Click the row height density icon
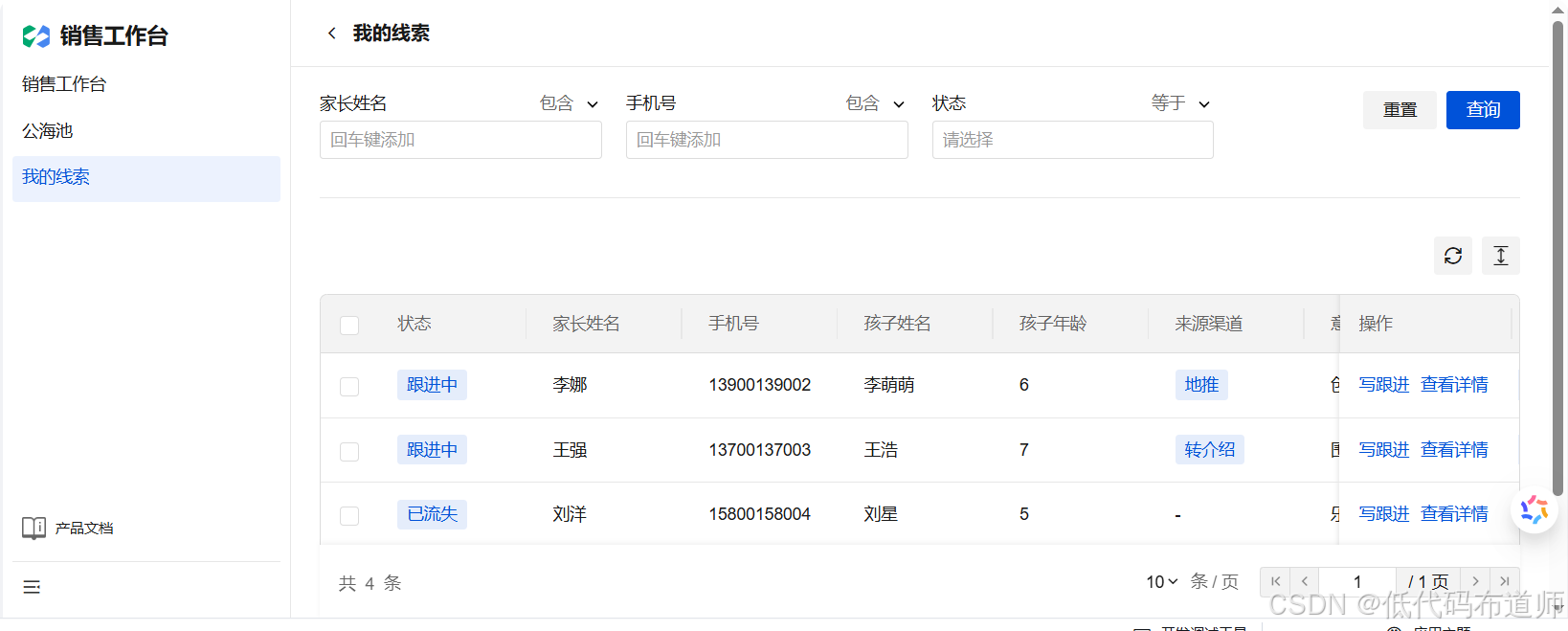This screenshot has height=631, width=1568. pyautogui.click(x=1501, y=256)
